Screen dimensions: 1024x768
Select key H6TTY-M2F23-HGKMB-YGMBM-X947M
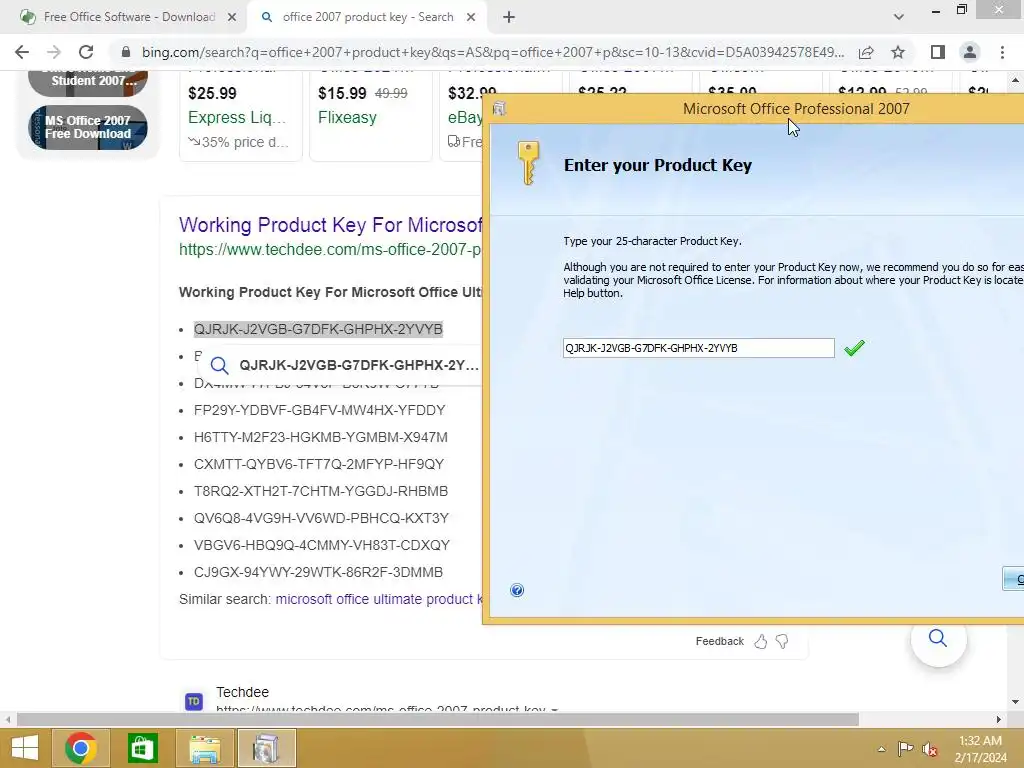tap(321, 438)
